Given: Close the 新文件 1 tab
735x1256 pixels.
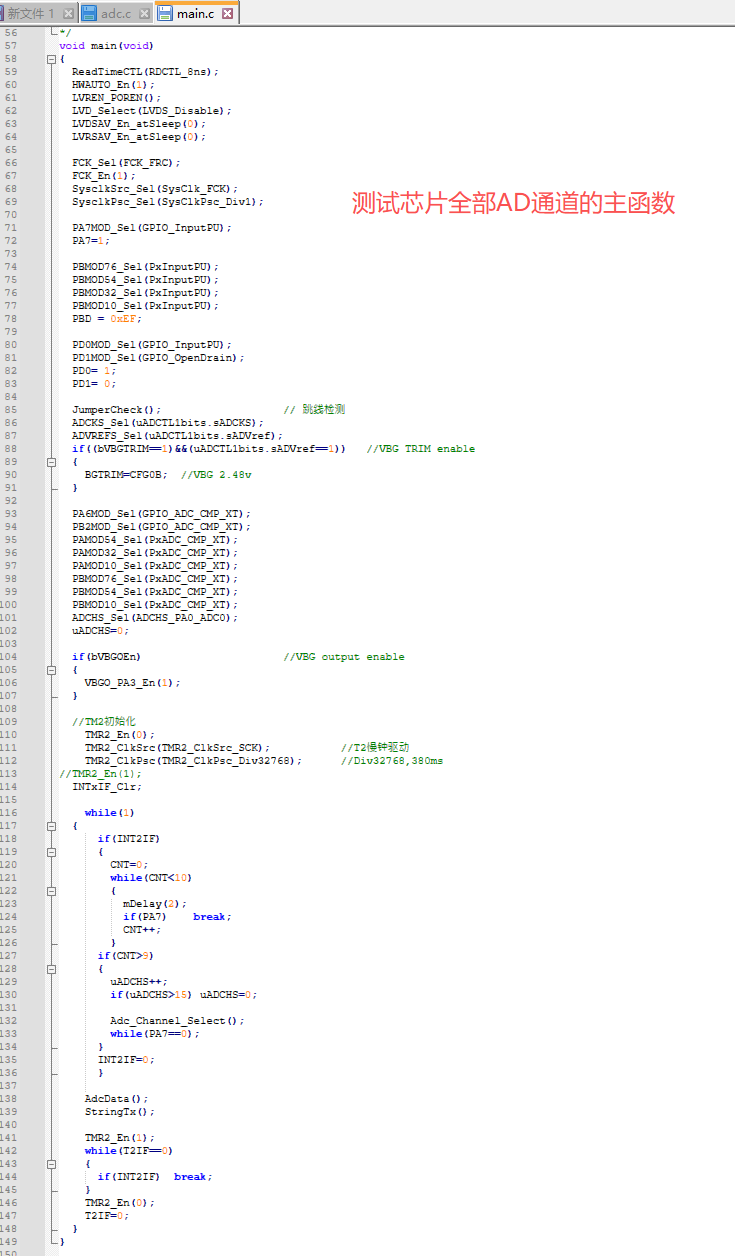Looking at the screenshot, I should (x=68, y=13).
